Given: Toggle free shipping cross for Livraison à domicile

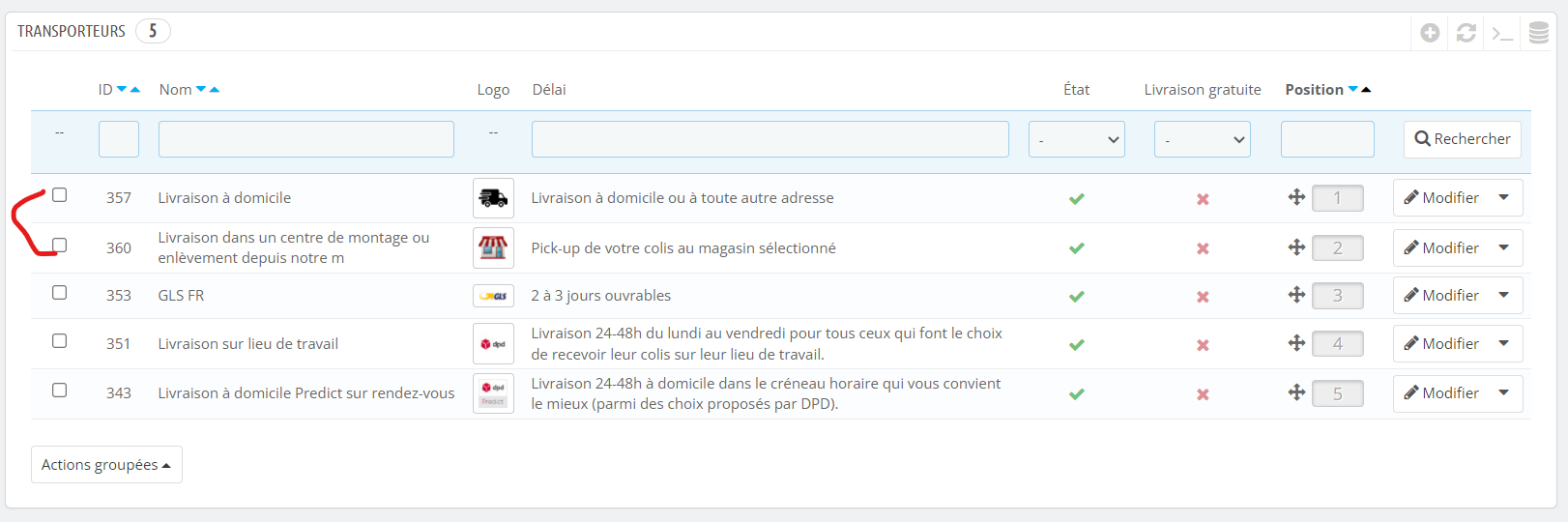Looking at the screenshot, I should click(x=1203, y=199).
